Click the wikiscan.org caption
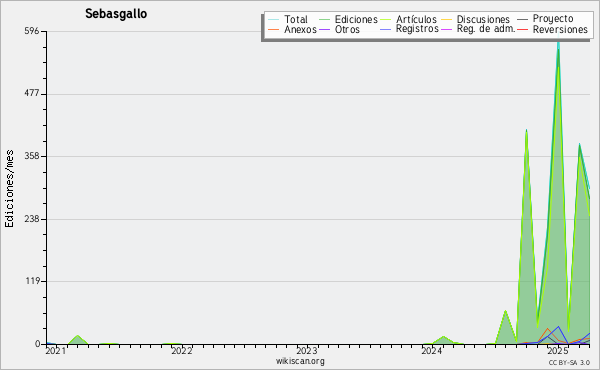Screen dimensions: 600x370 (300, 361)
